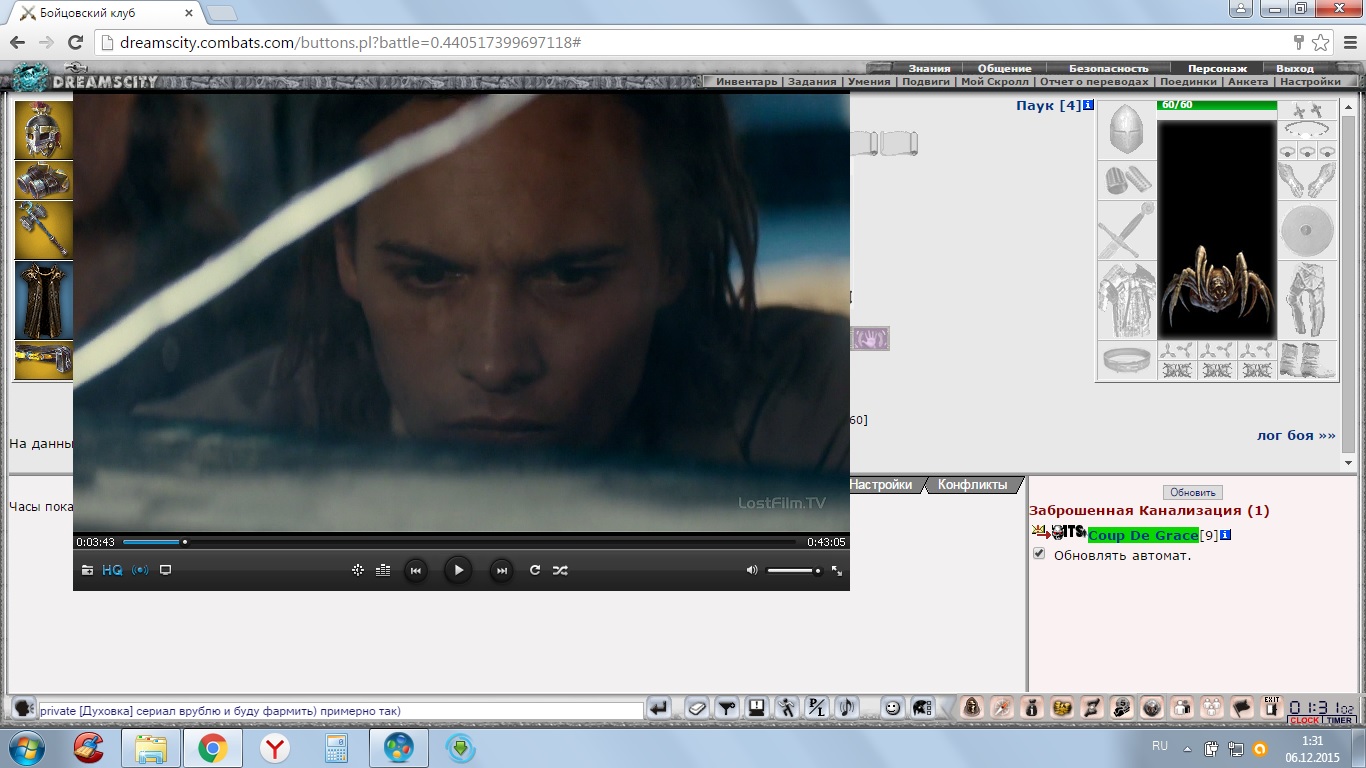Select the empty earrings slot

tap(1307, 111)
